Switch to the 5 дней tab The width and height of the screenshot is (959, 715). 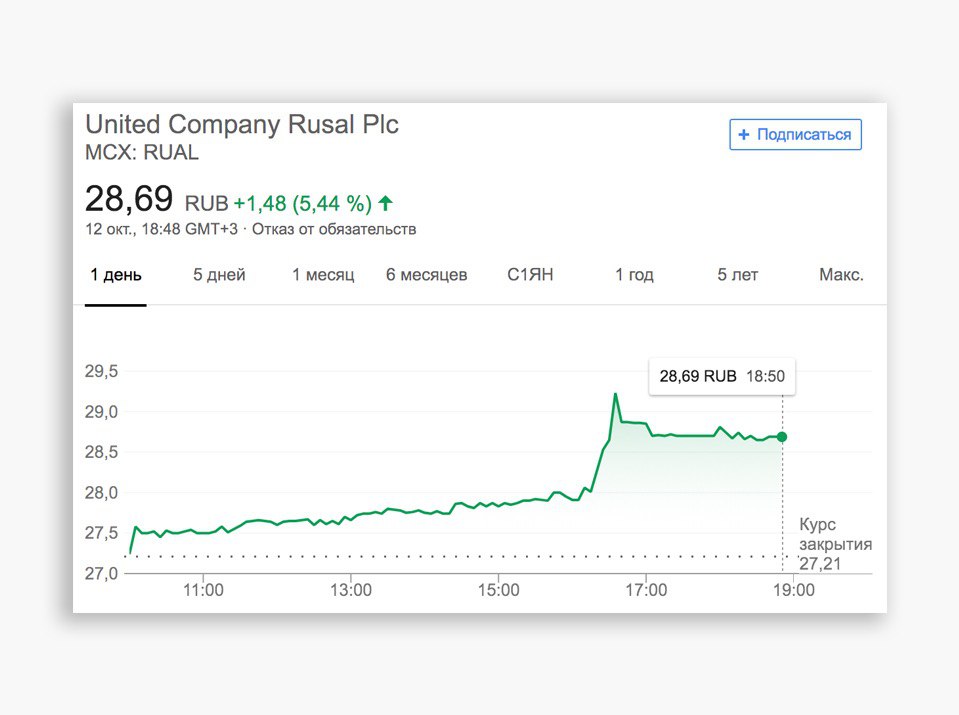point(219,275)
